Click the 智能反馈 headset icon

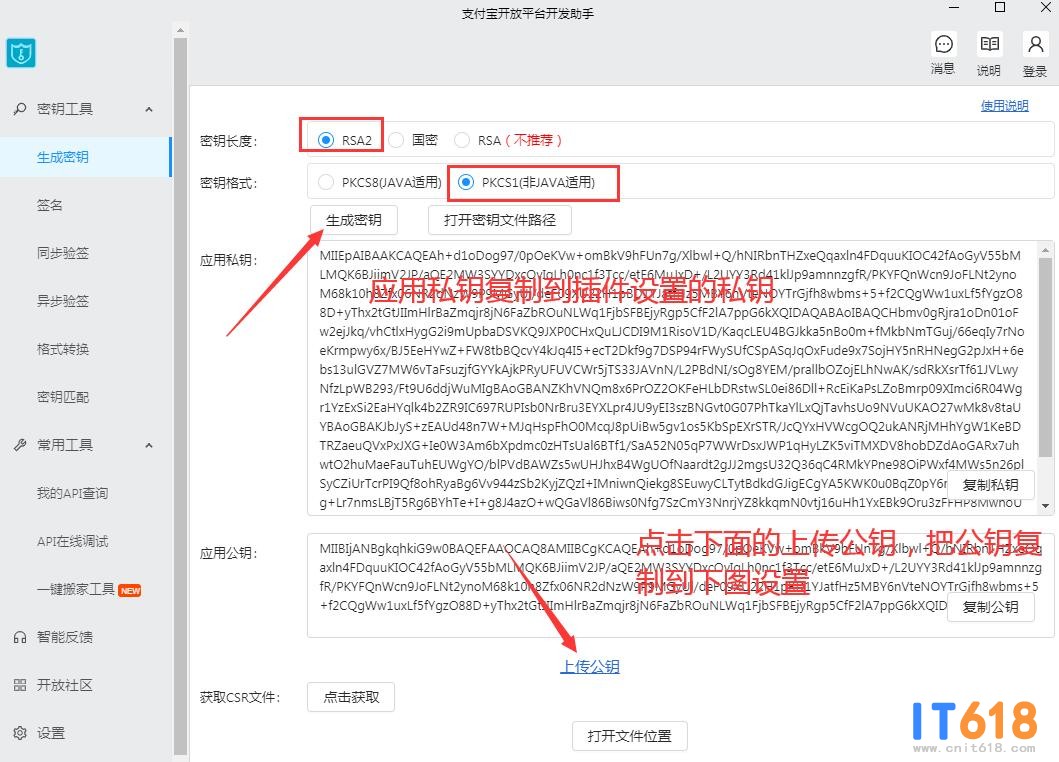(x=20, y=637)
